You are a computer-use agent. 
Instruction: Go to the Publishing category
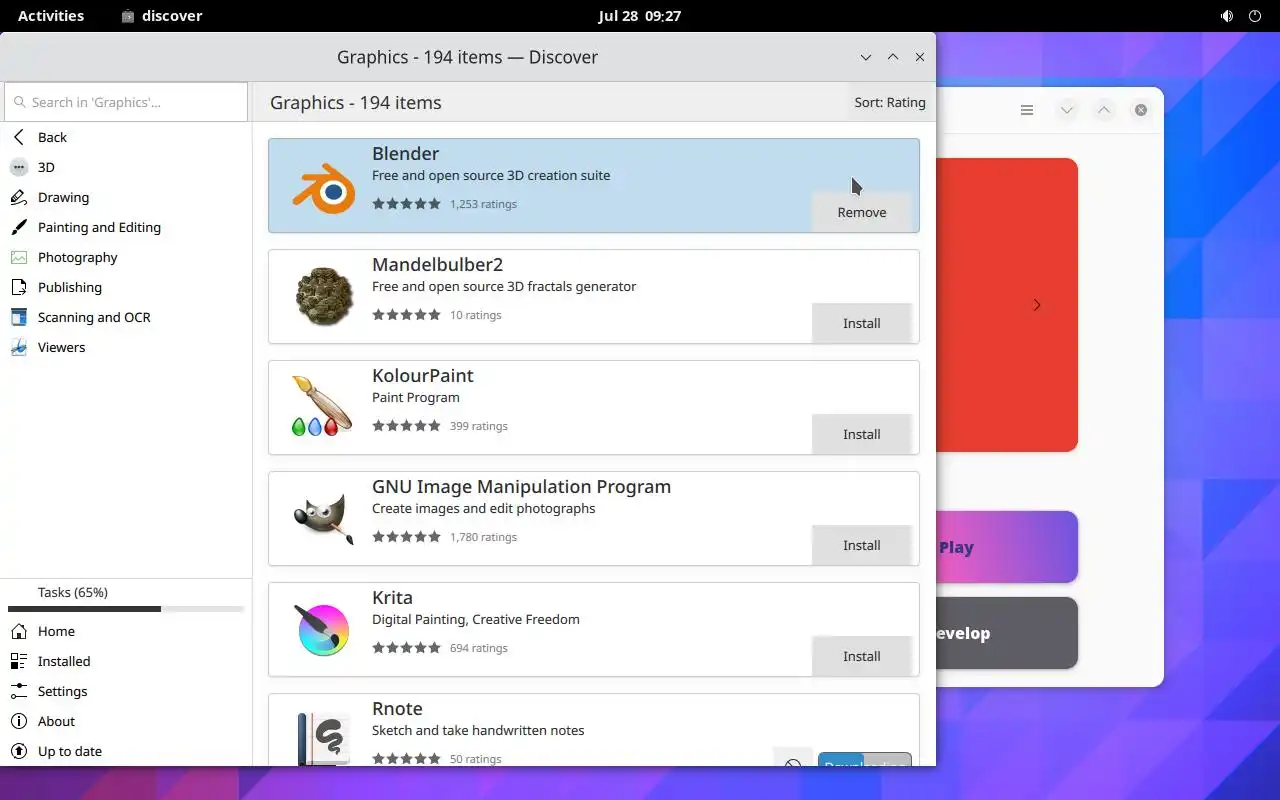point(126,287)
